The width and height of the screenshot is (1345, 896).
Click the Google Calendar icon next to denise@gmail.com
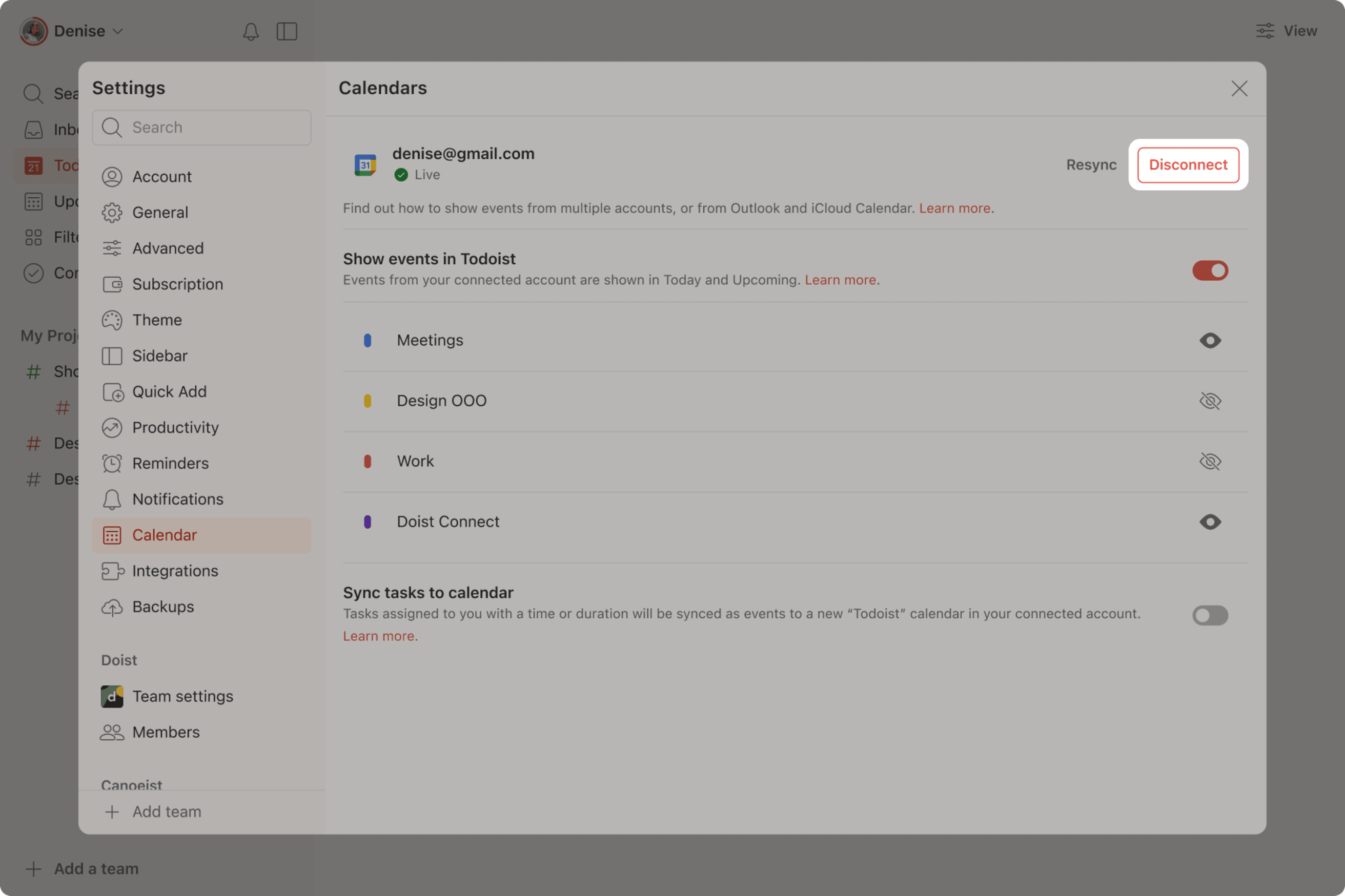[x=364, y=164]
